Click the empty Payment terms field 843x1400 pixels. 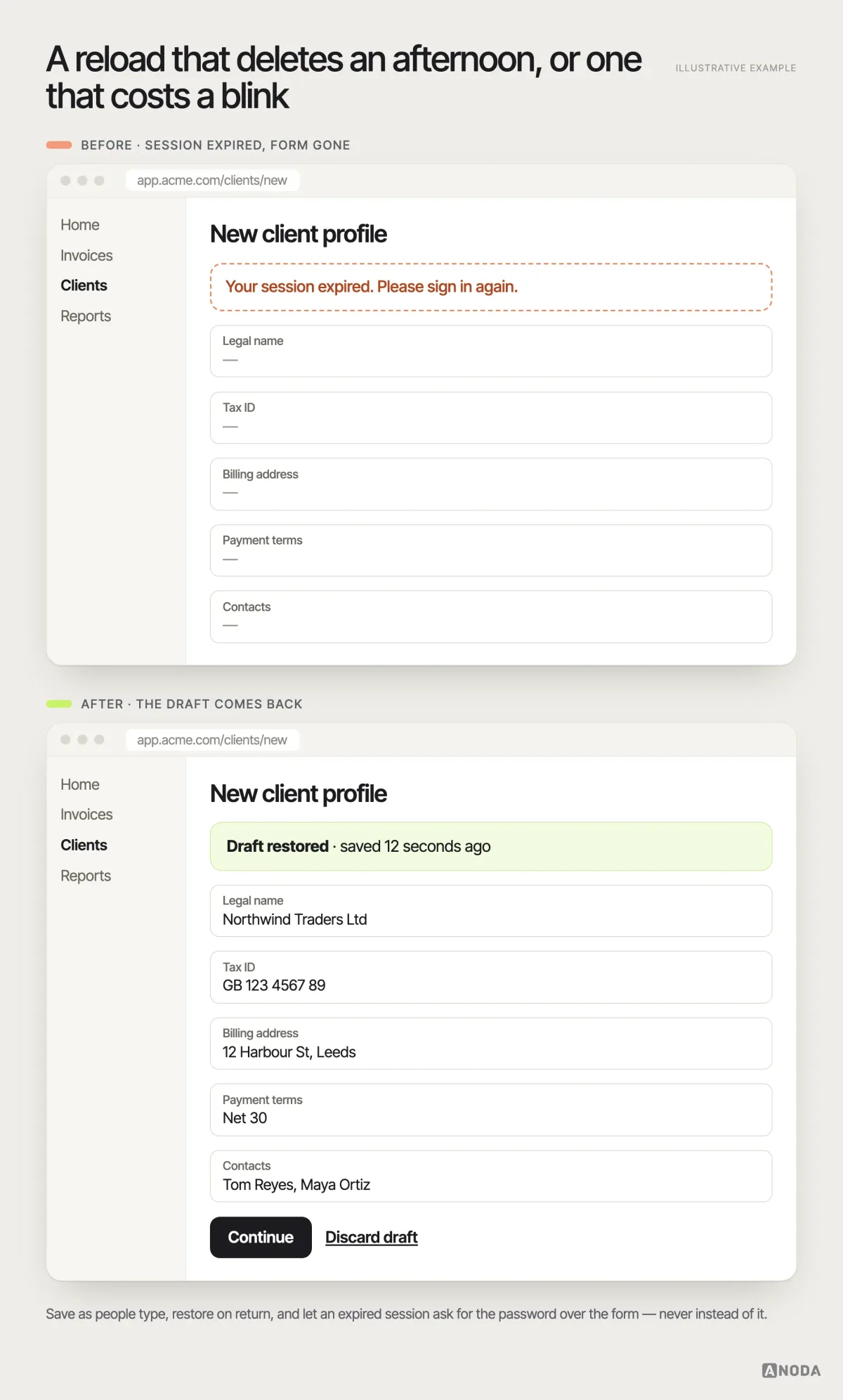[491, 550]
